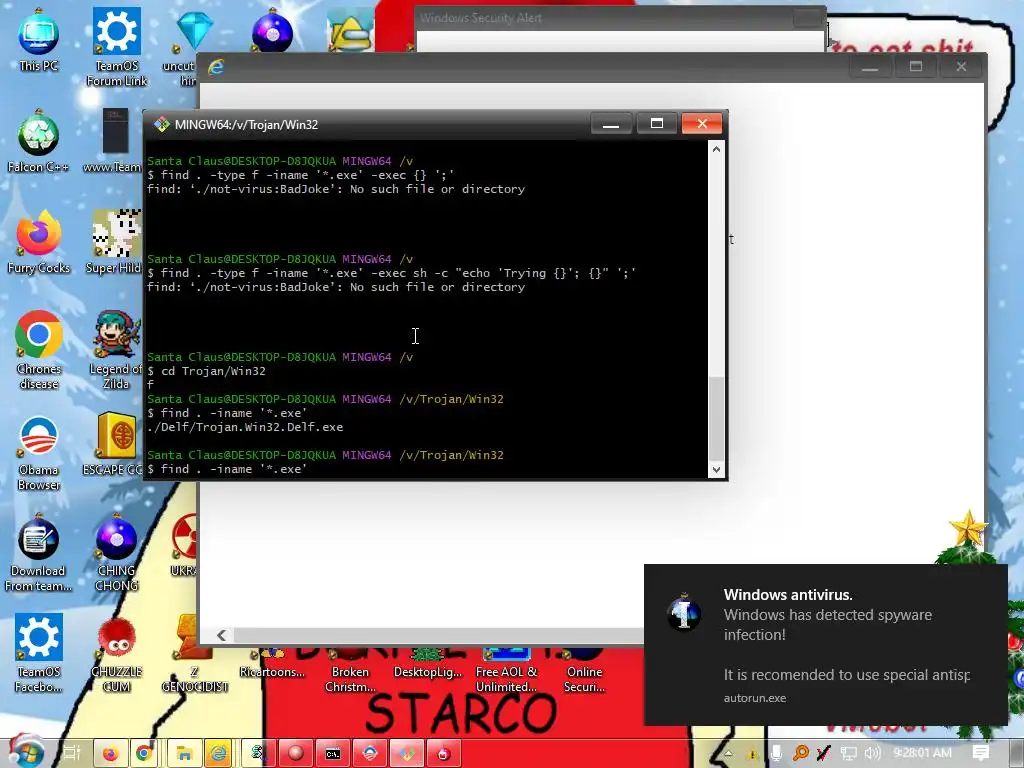
Task: Click the Internet Explorer window title icon
Action: (x=216, y=67)
